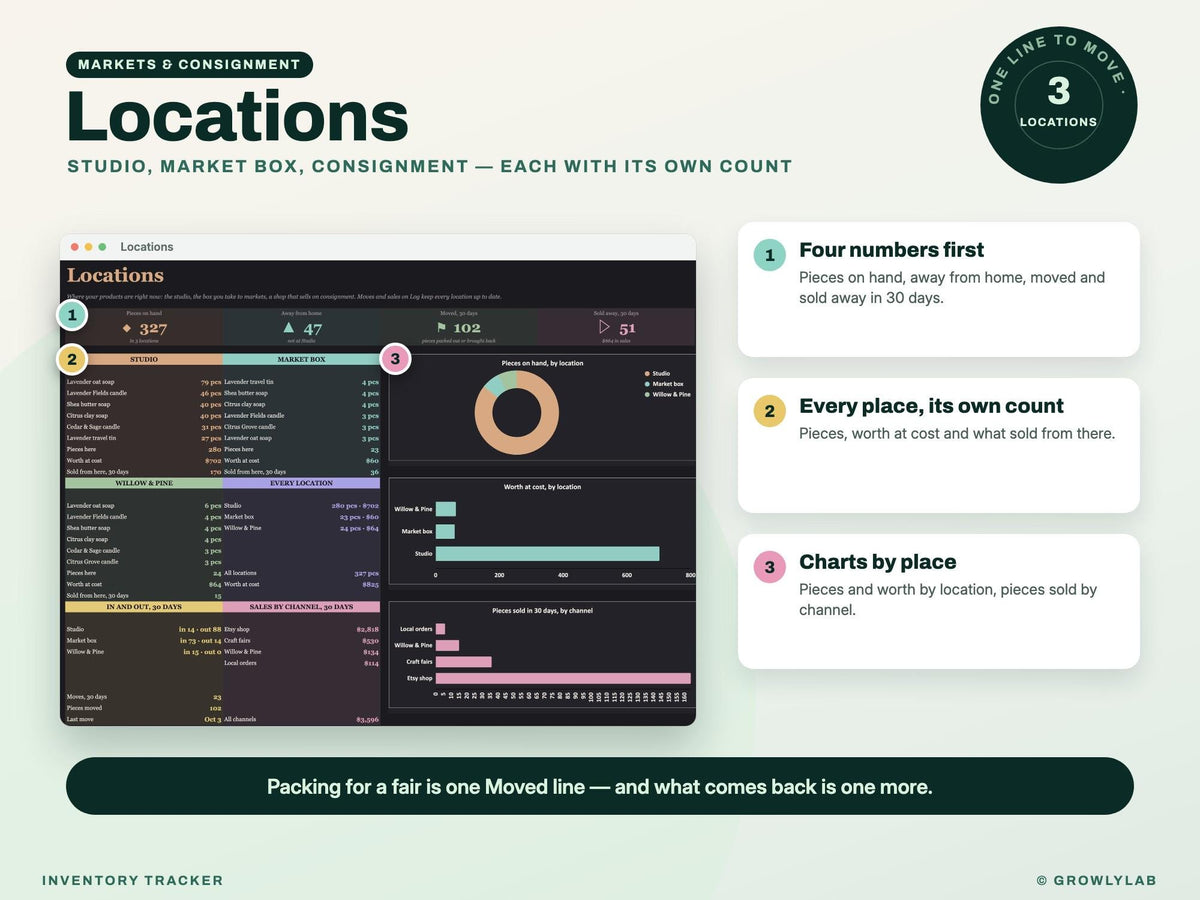Click the teal number 1 callout badge
This screenshot has width=1200, height=900.
72,317
